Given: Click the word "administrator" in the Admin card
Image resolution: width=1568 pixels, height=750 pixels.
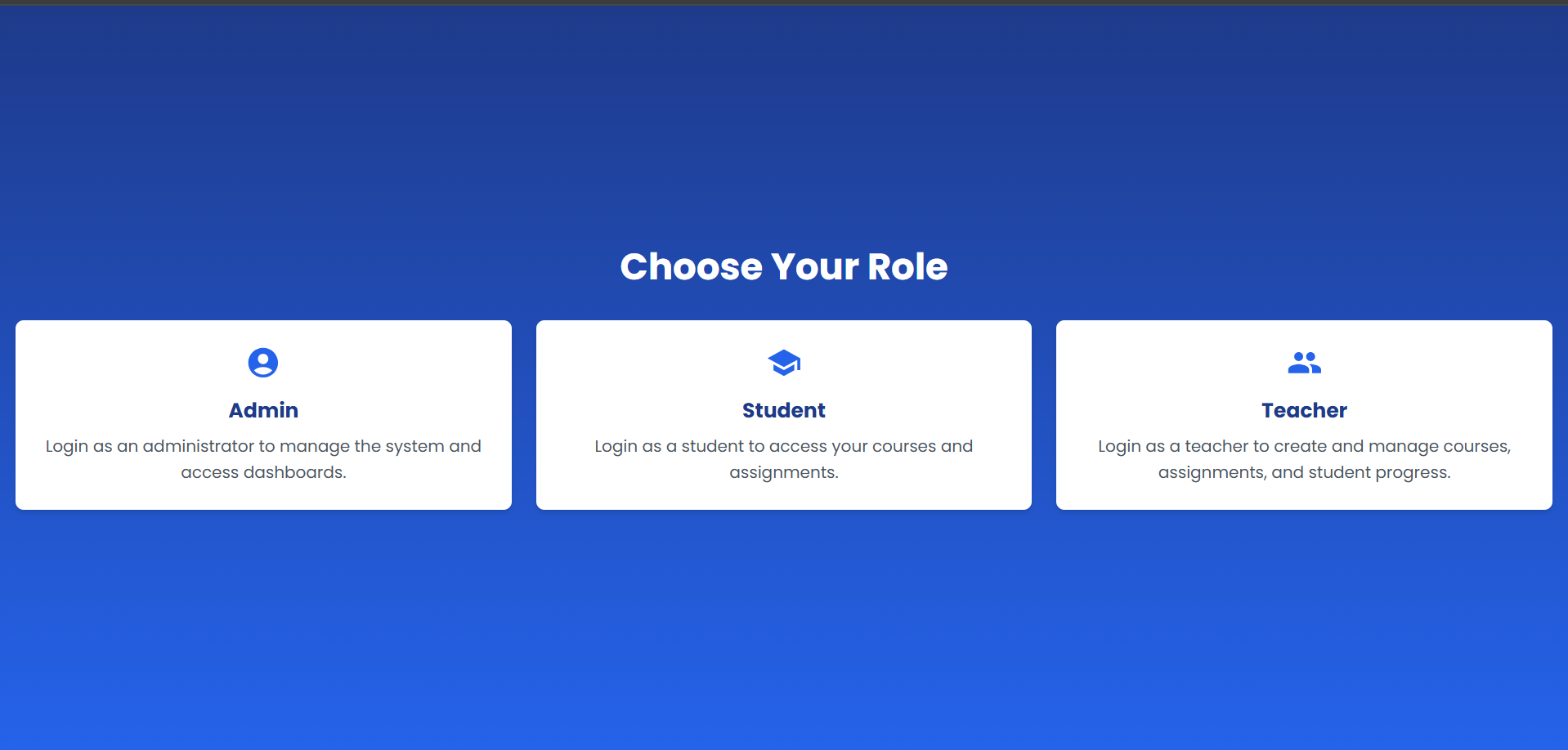Looking at the screenshot, I should point(199,447).
